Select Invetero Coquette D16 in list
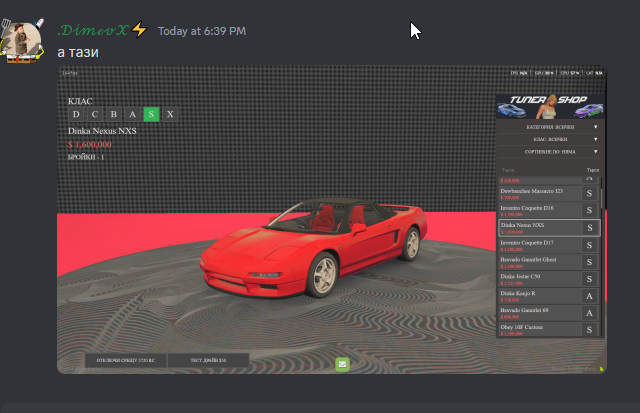The image size is (640, 413). point(549,211)
